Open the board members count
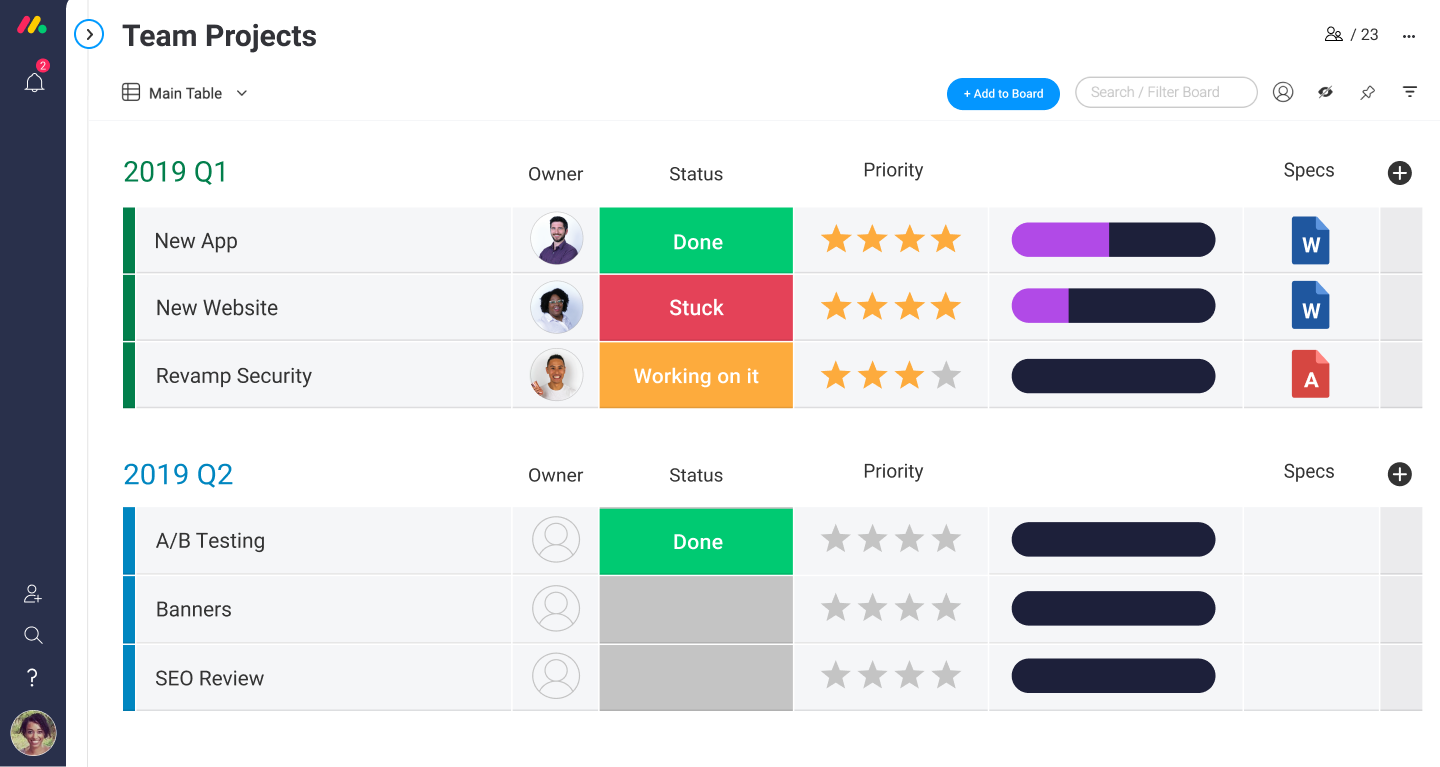1440x767 pixels. [x=1351, y=35]
